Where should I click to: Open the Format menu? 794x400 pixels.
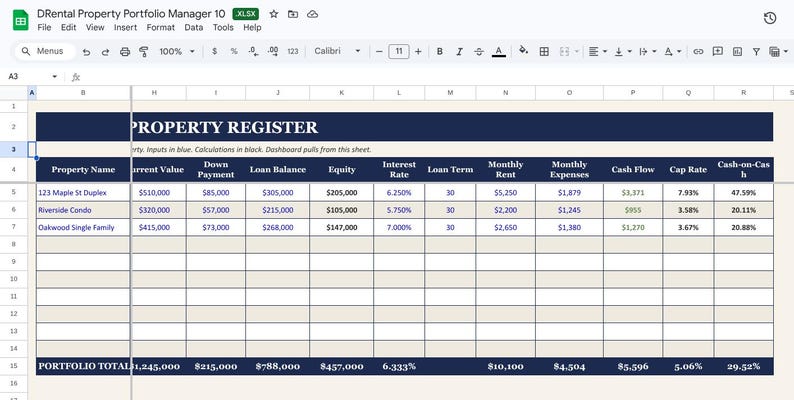161,27
